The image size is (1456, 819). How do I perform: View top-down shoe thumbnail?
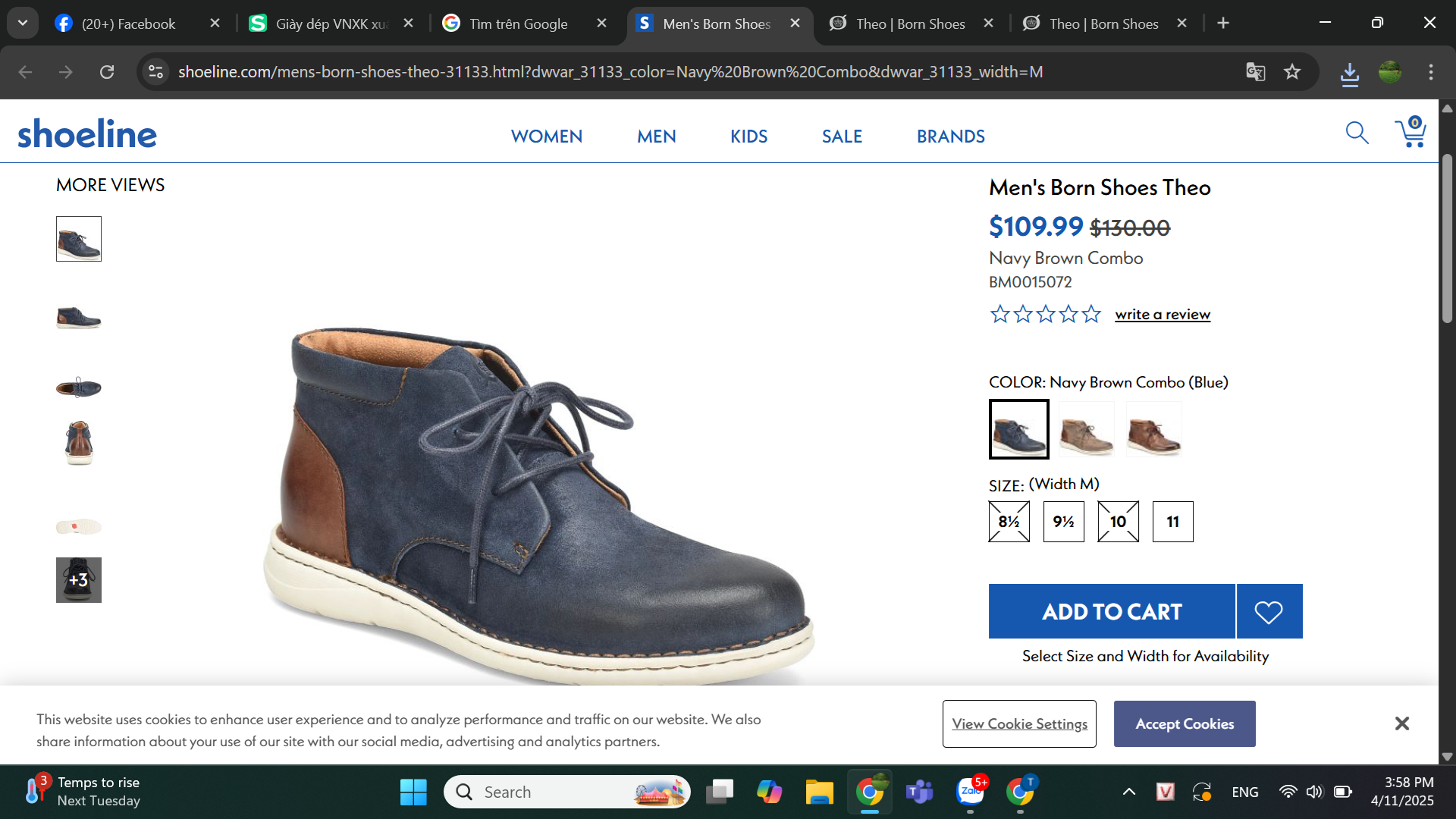pyautogui.click(x=79, y=388)
